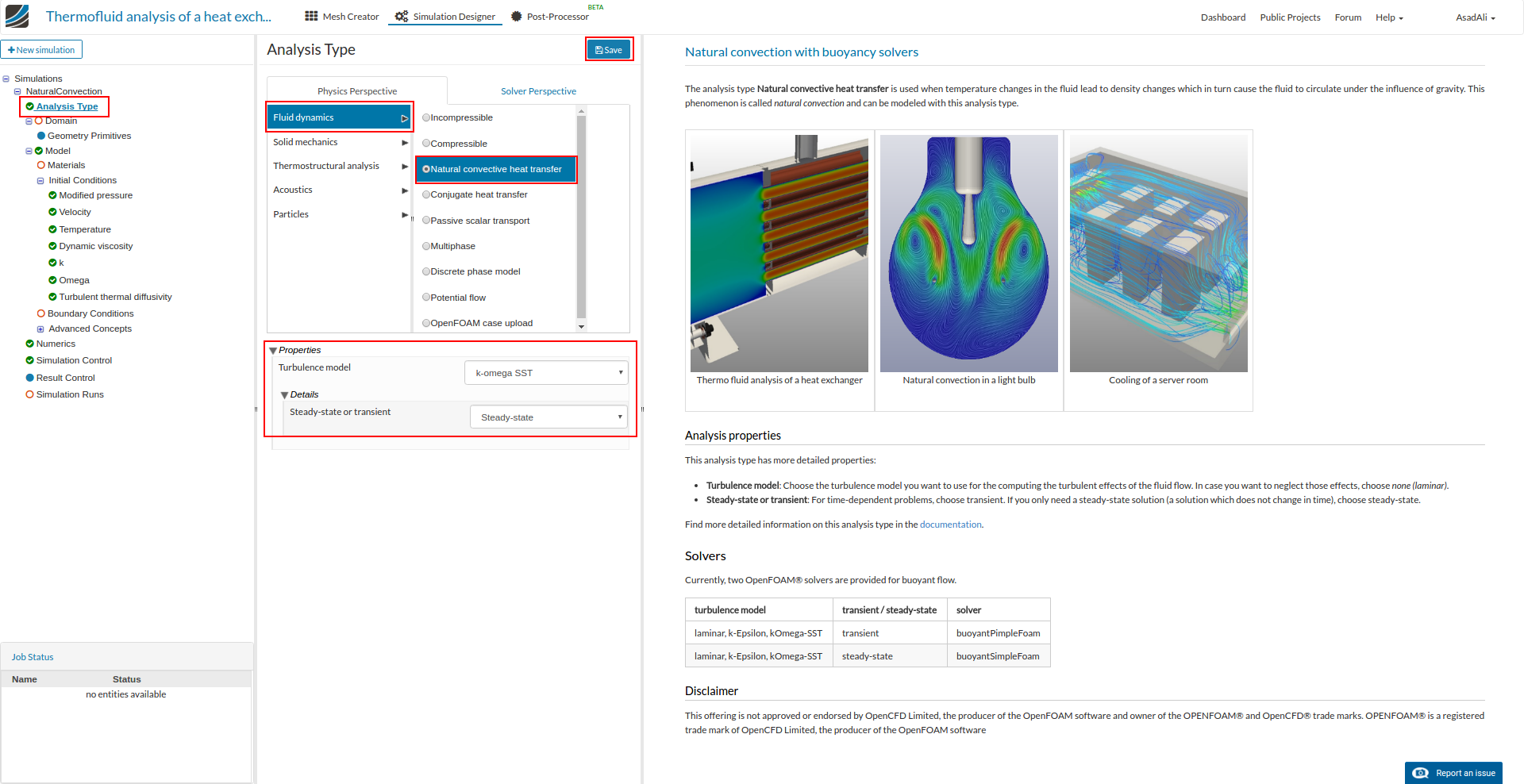The height and width of the screenshot is (784, 1524).
Task: Go to Public Projects
Action: tap(1289, 17)
